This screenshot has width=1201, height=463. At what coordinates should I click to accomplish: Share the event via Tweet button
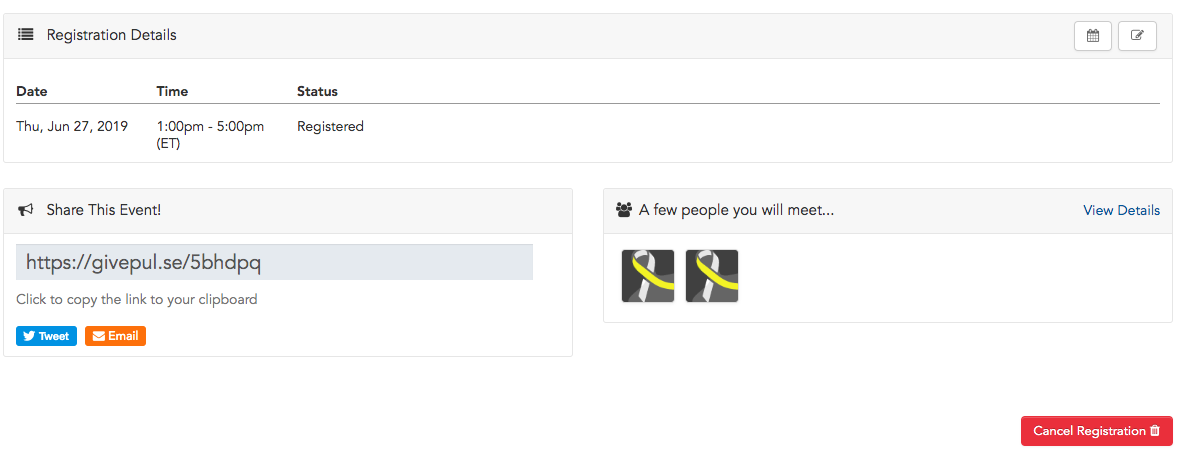tap(46, 336)
